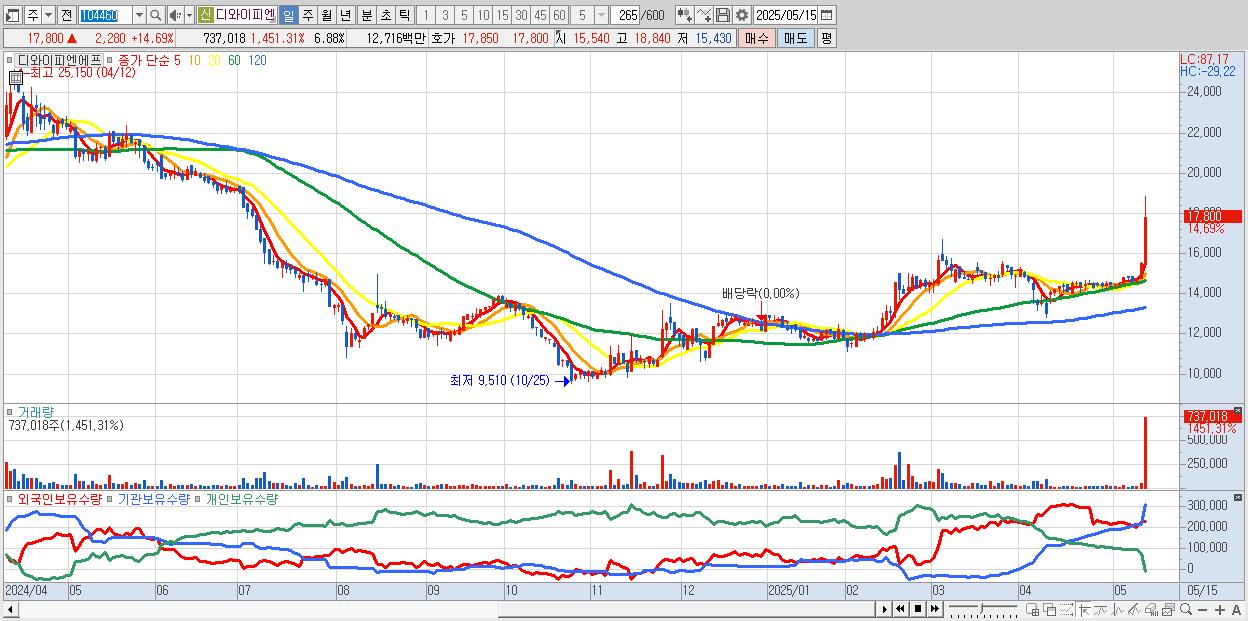Screen dimensions: 1248x621
Task: Select the 1 interval tab
Action: pyautogui.click(x=425, y=15)
